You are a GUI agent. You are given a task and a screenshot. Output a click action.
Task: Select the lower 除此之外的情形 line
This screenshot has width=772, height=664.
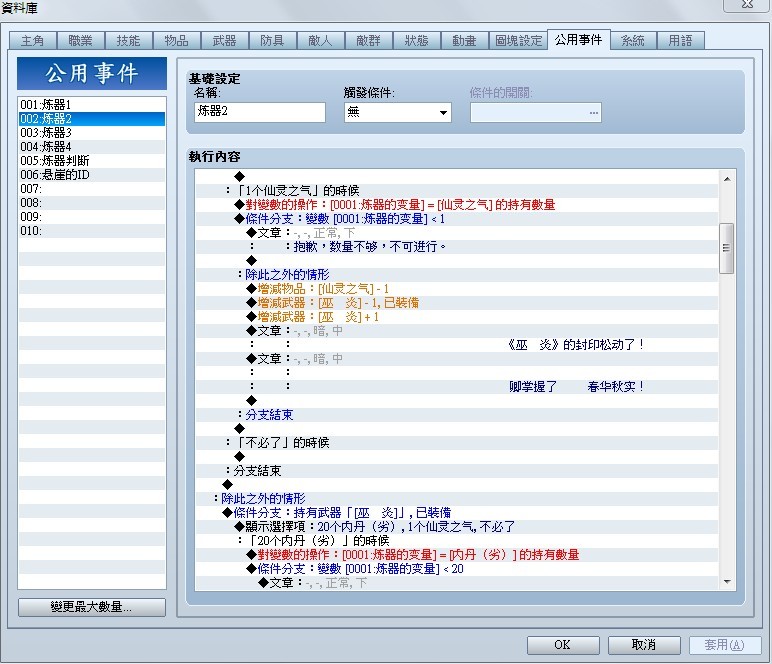tap(457, 499)
